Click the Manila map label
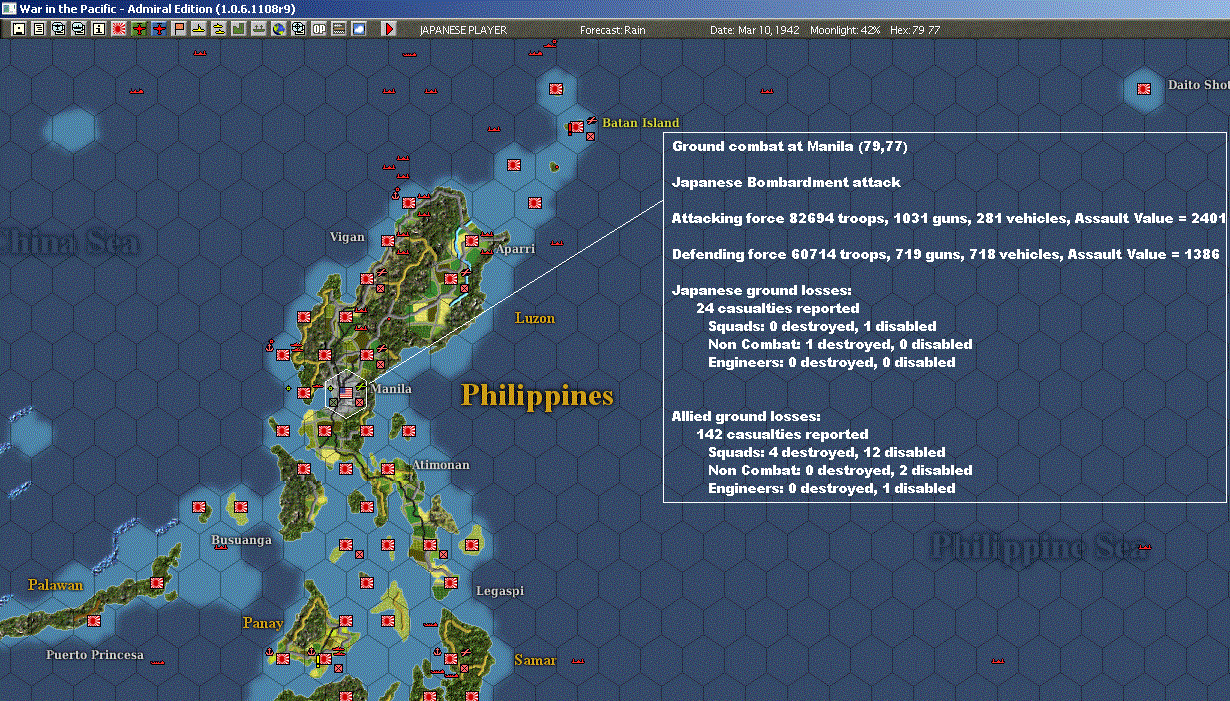This screenshot has height=701, width=1230. click(x=391, y=389)
